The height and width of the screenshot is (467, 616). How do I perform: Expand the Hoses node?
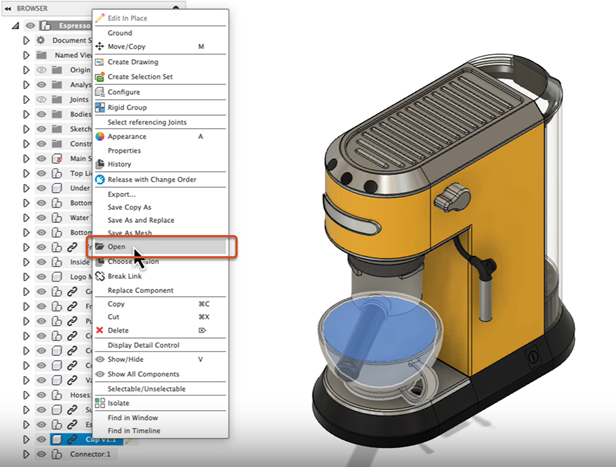(26, 395)
